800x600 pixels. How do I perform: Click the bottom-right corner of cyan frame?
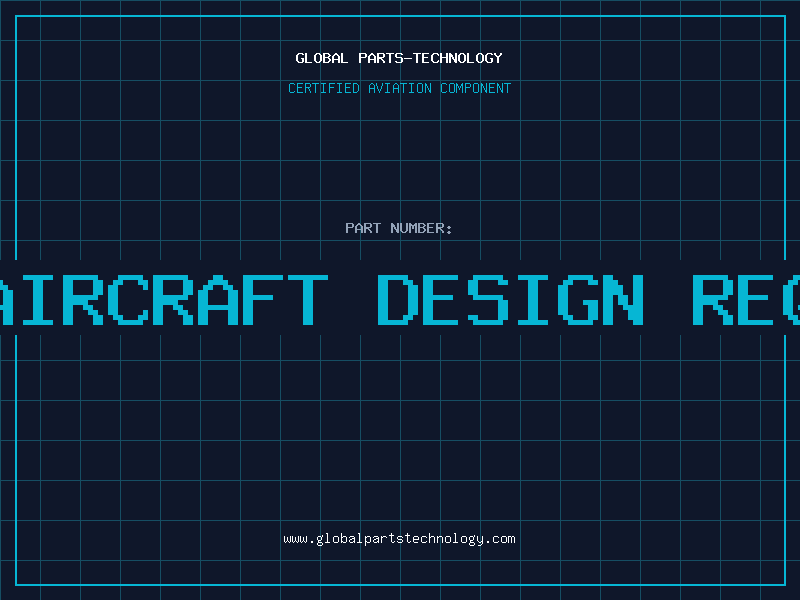click(785, 584)
